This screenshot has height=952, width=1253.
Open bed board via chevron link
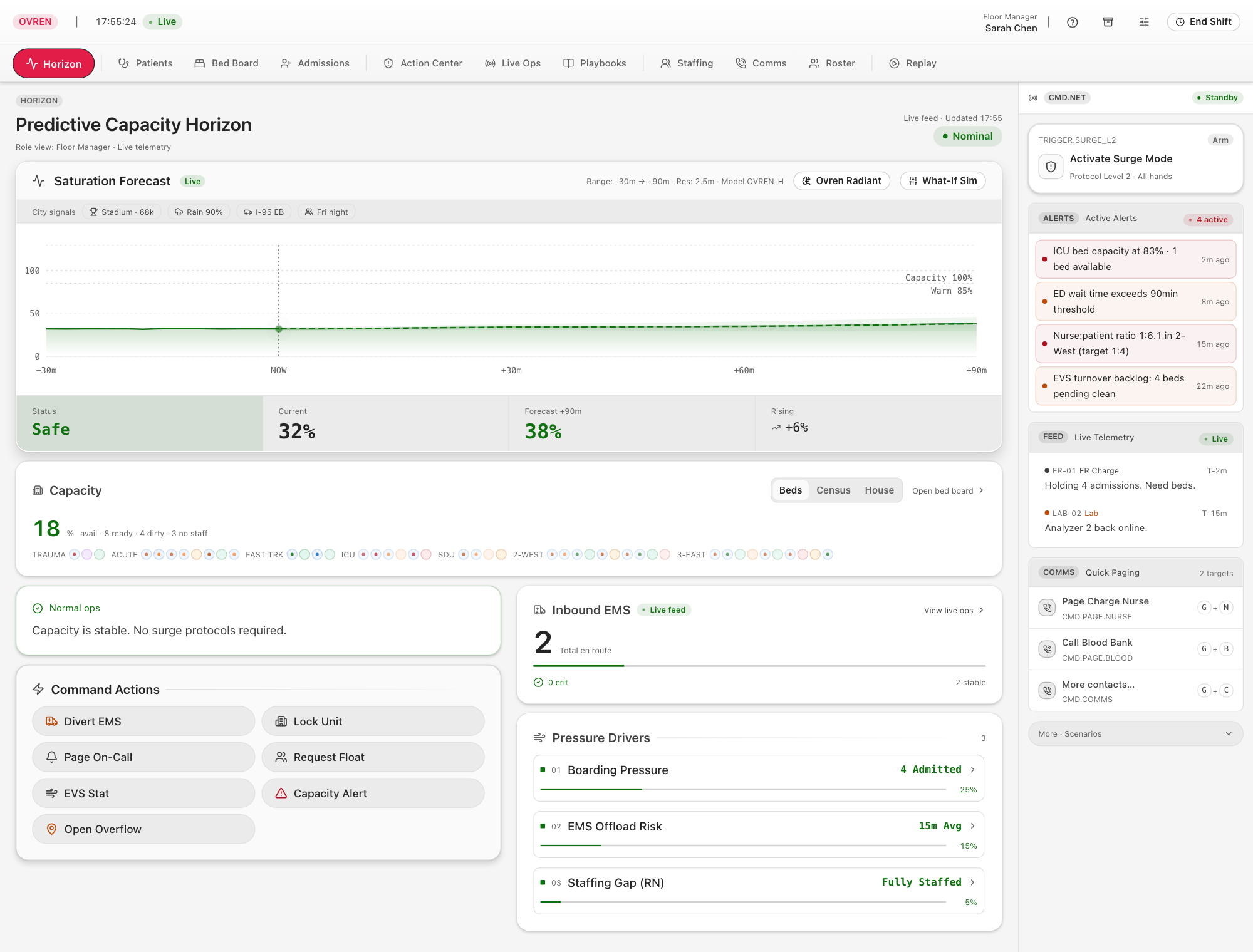[948, 491]
